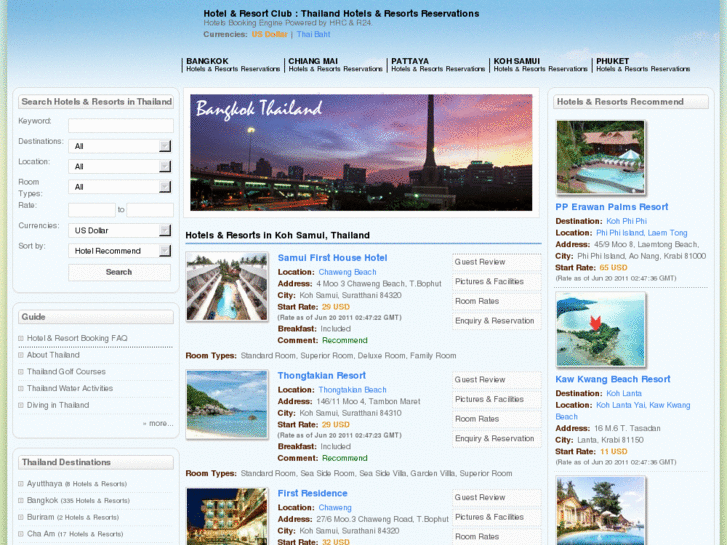Open the CHIANG MAI hotels navigation item
Image resolution: width=727 pixels, height=545 pixels.
point(335,64)
